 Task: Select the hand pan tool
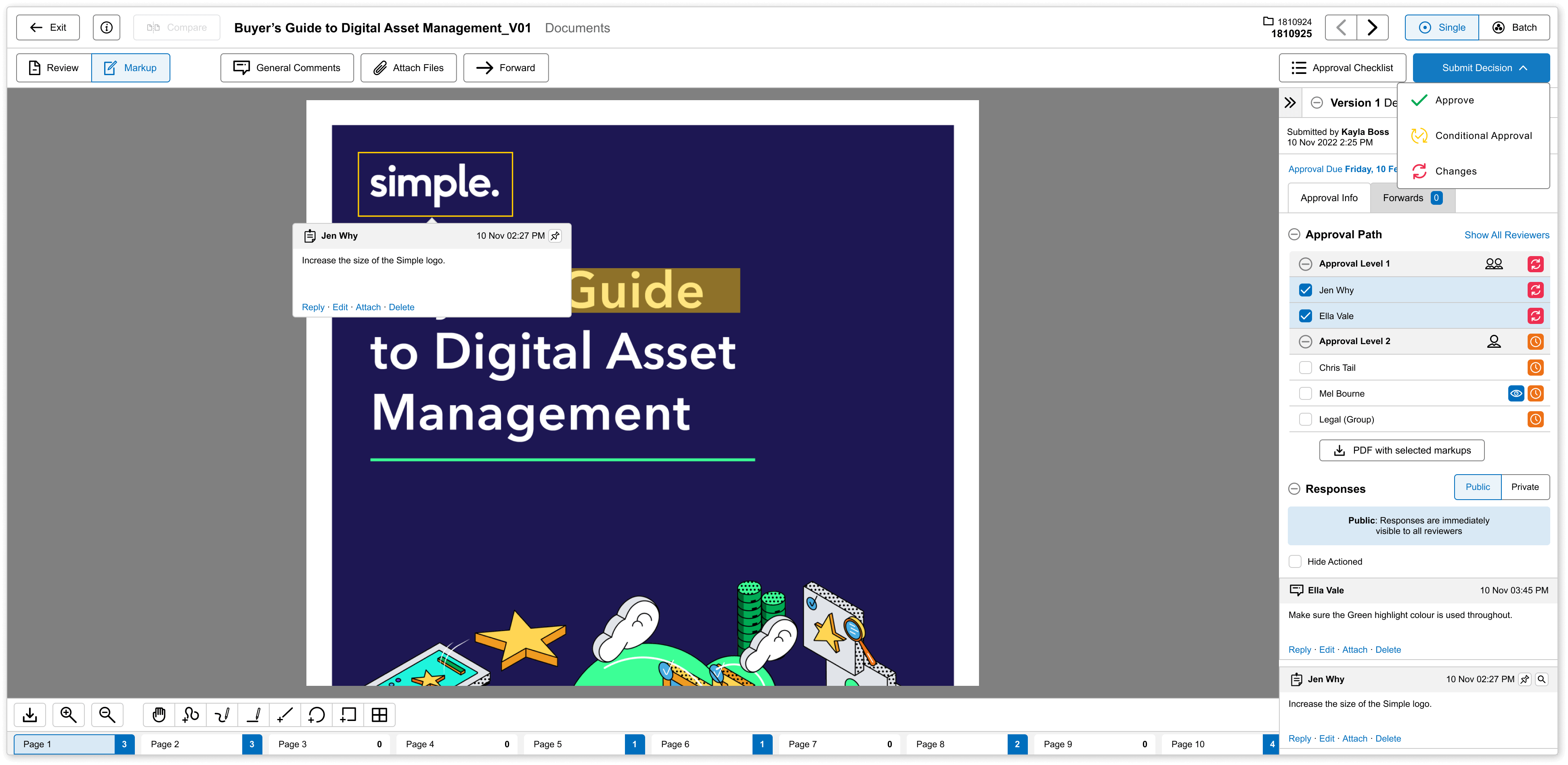pyautogui.click(x=159, y=715)
